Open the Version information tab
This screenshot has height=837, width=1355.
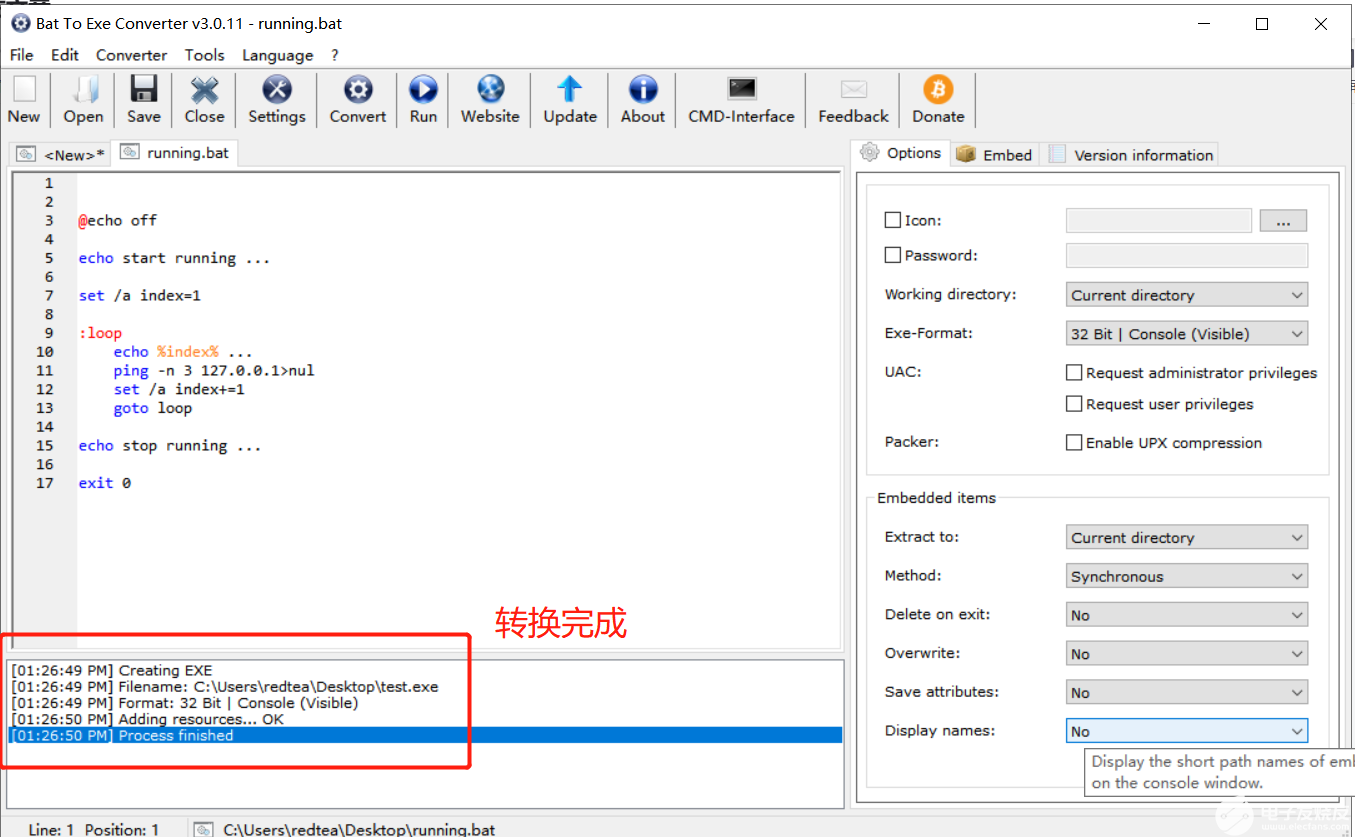click(x=1131, y=155)
